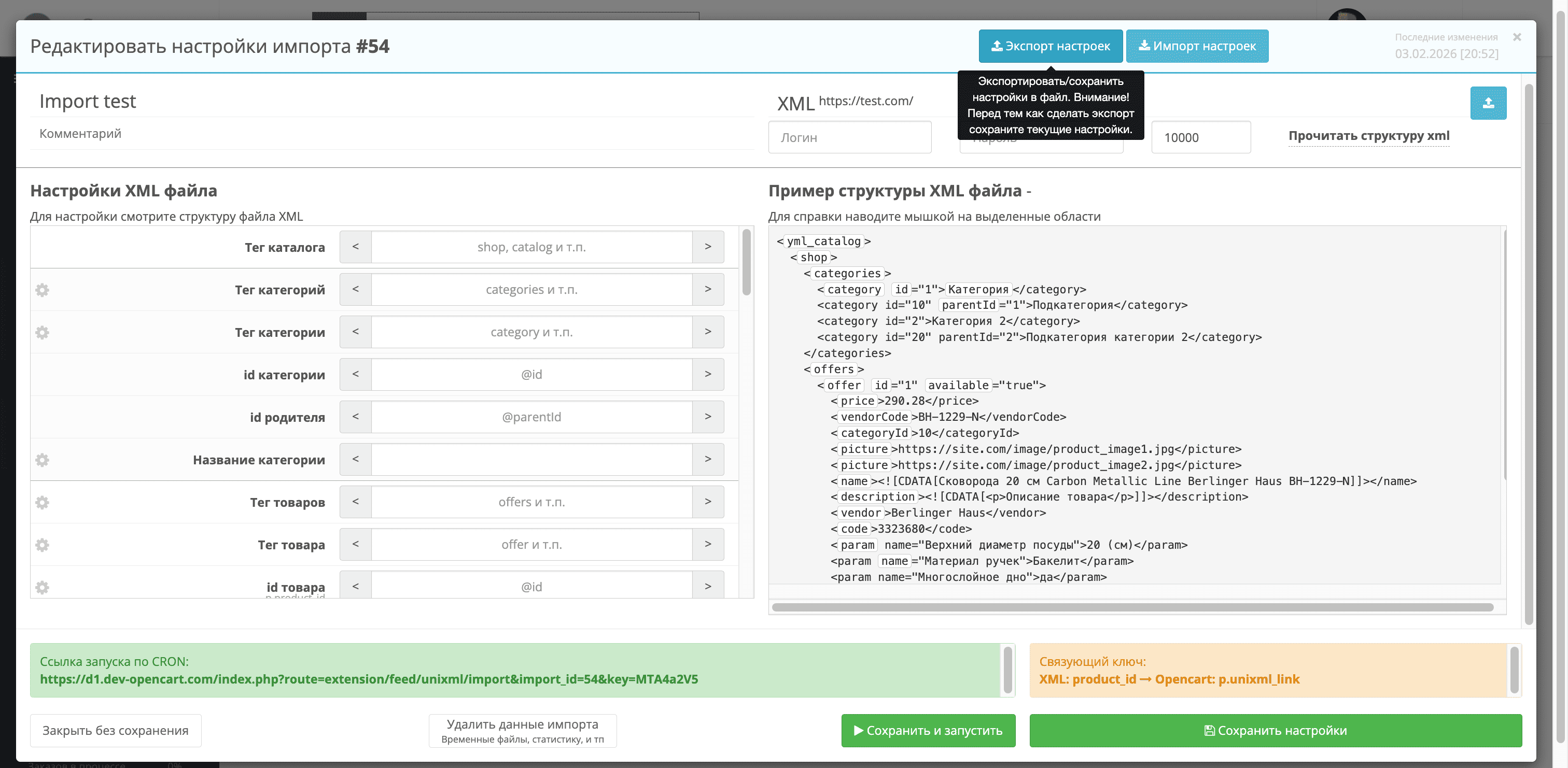Screen dimensions: 1568x768
Task: Open gear settings for Тег категории row
Action: [x=42, y=332]
